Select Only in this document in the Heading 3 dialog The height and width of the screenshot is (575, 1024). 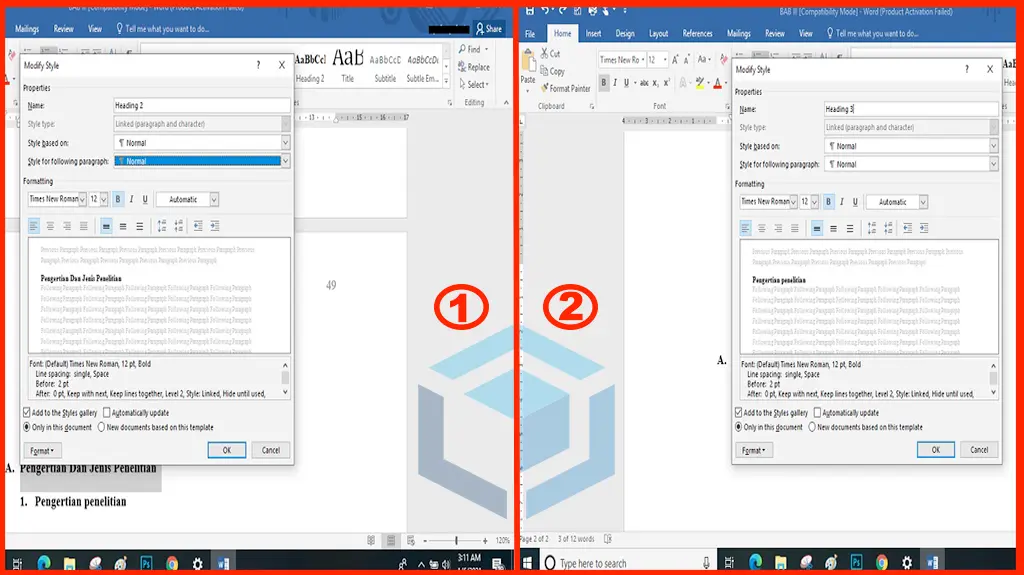point(769,427)
